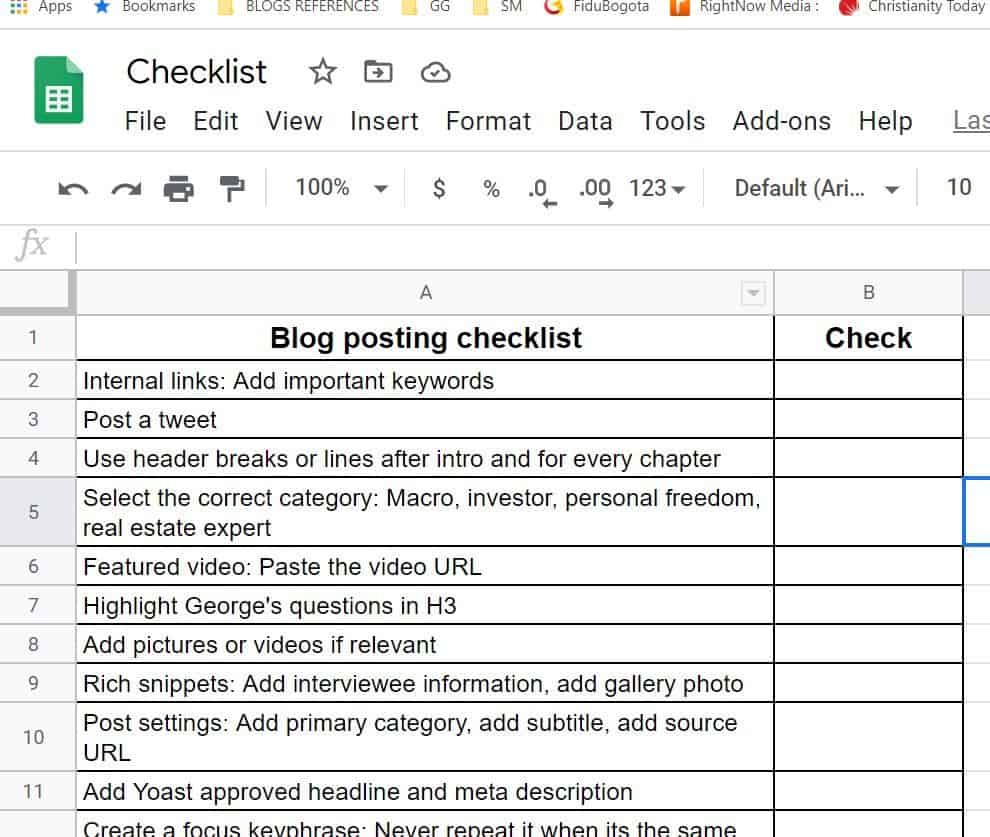Open the Tools menu
This screenshot has width=990, height=837.
(672, 121)
